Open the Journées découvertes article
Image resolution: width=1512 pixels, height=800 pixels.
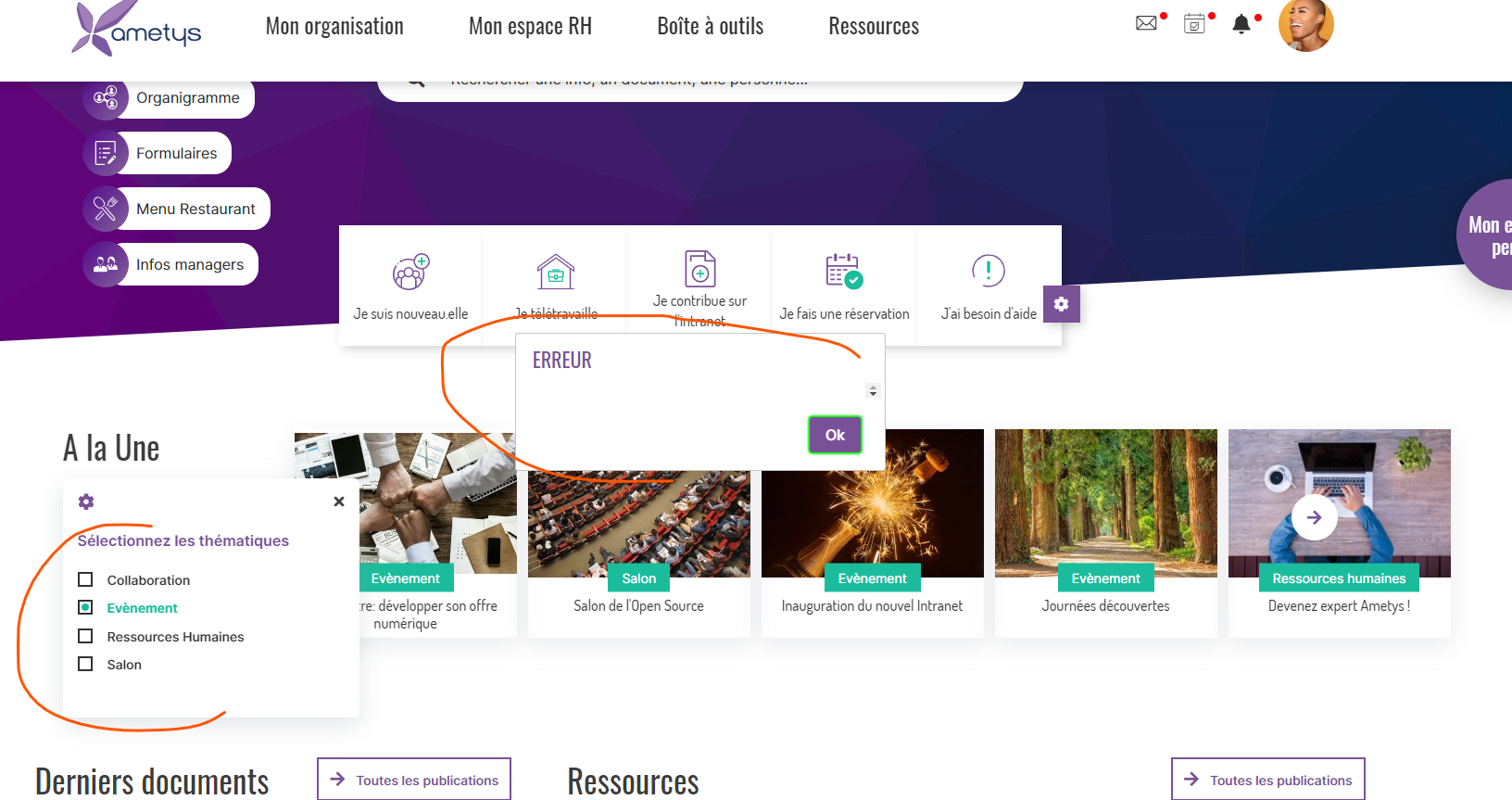click(x=1105, y=605)
